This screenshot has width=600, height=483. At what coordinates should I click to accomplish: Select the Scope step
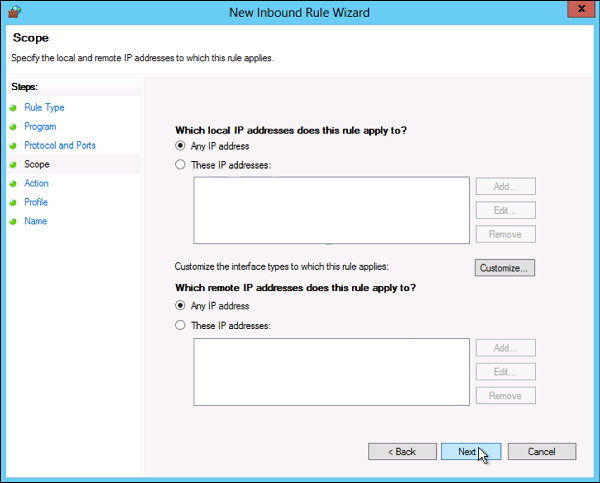[x=37, y=164]
